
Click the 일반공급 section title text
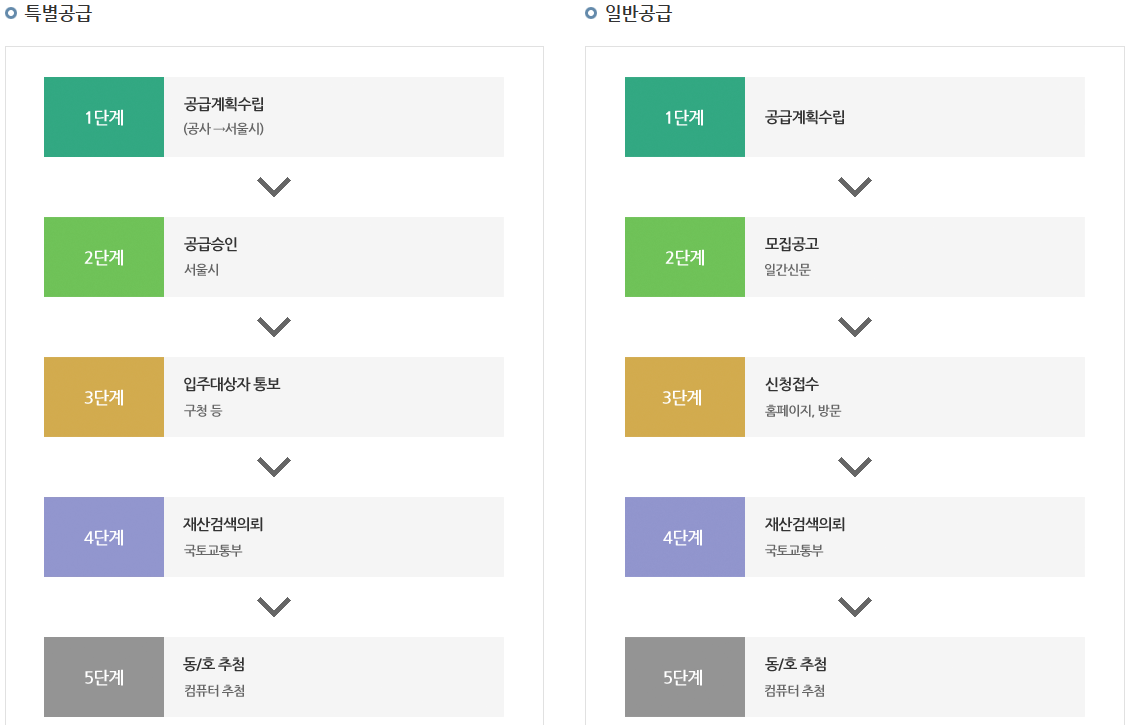(x=639, y=13)
